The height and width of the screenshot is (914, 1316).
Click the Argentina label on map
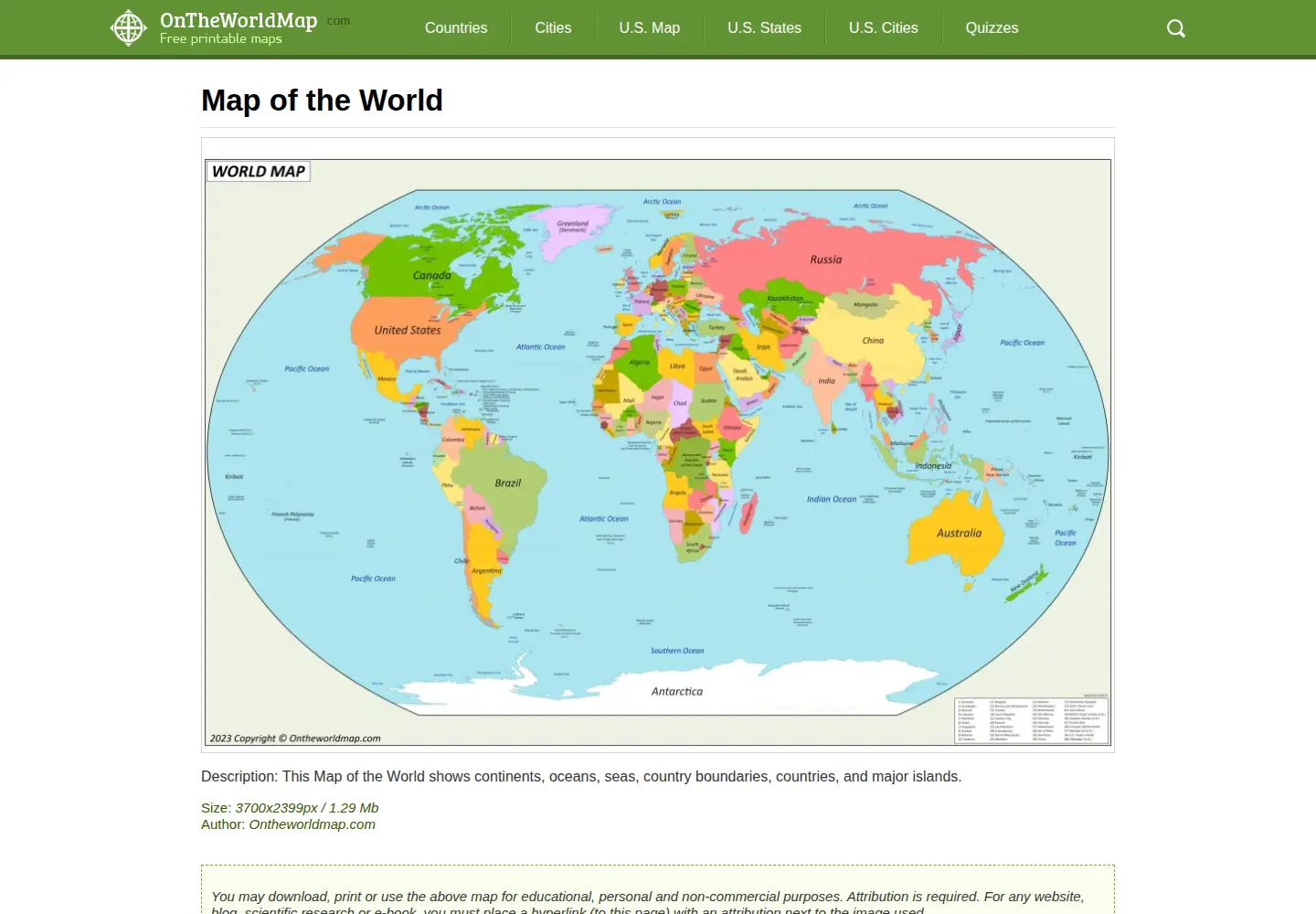pos(486,570)
